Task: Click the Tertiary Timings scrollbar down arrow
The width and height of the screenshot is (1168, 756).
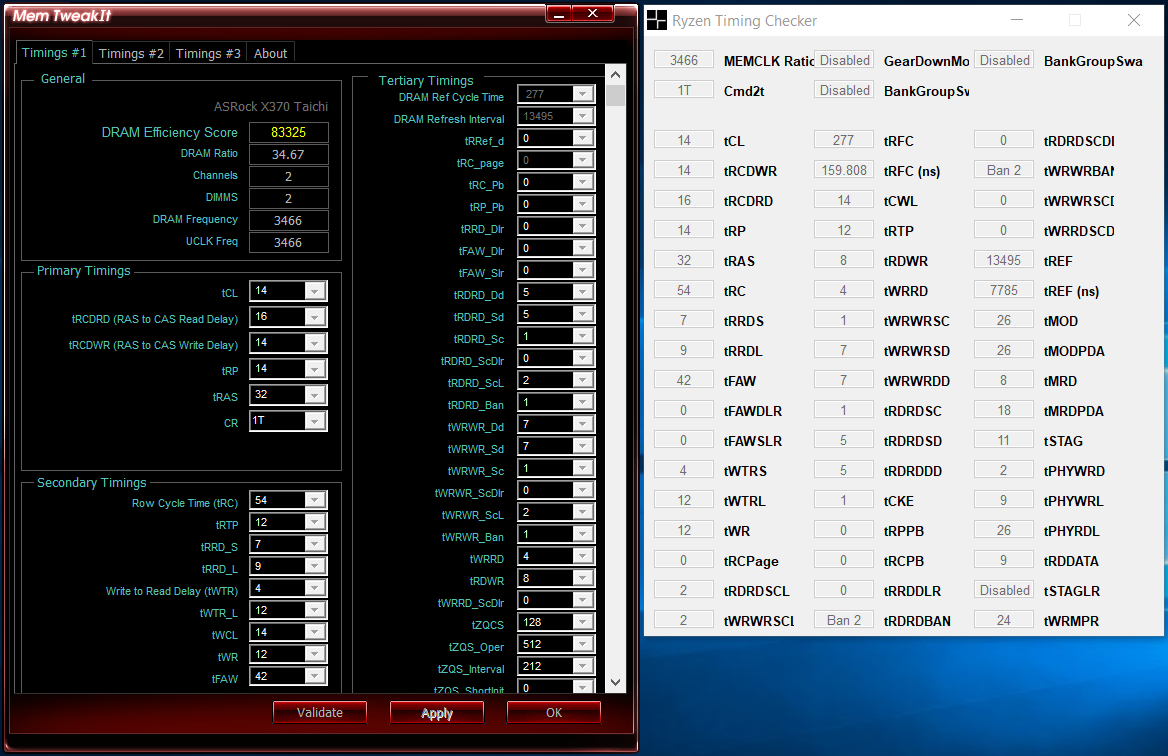Action: point(615,682)
